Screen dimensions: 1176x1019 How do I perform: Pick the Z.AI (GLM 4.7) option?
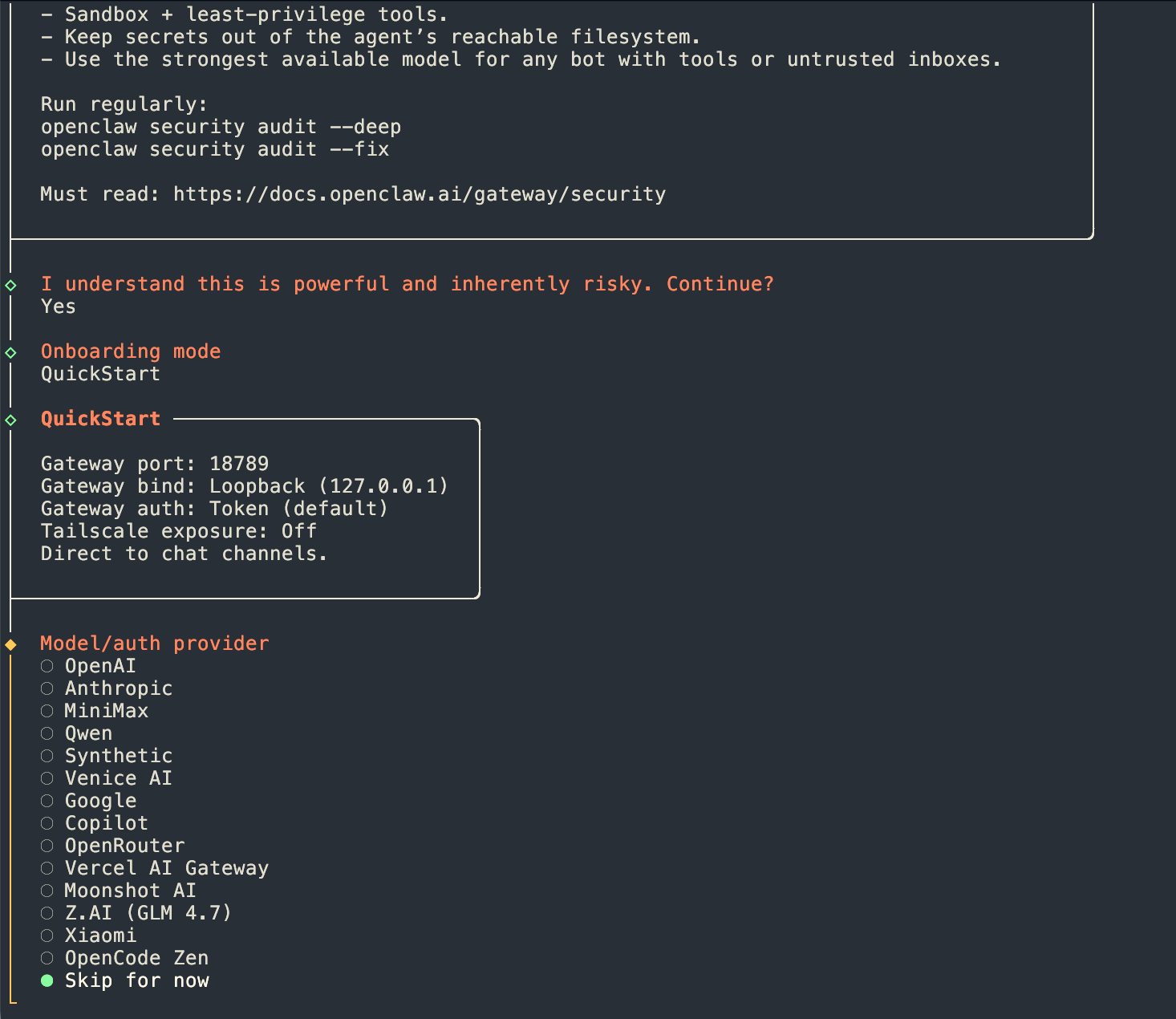point(47,913)
